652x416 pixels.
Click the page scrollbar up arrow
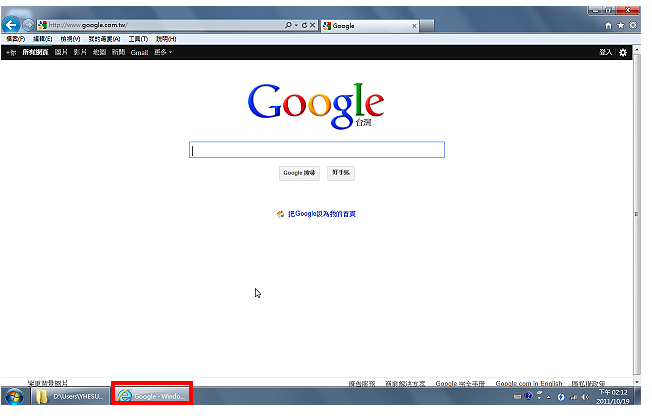click(637, 50)
